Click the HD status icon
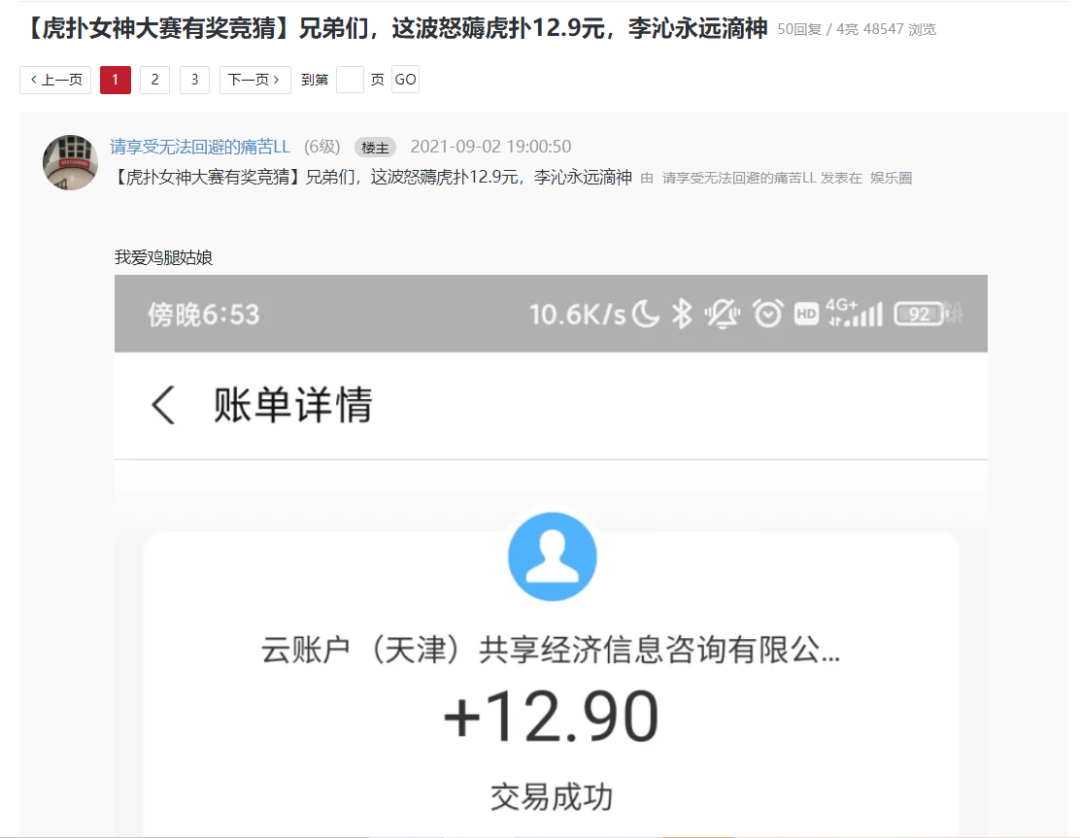Viewport: 1080px width, 838px height. [x=806, y=314]
